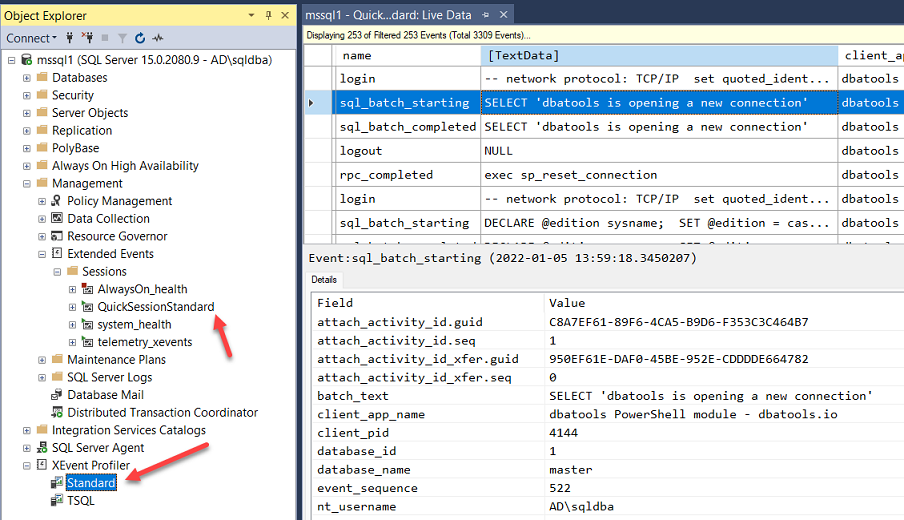Select the rpc_completed event row
The image size is (904, 520).
click(x=604, y=175)
